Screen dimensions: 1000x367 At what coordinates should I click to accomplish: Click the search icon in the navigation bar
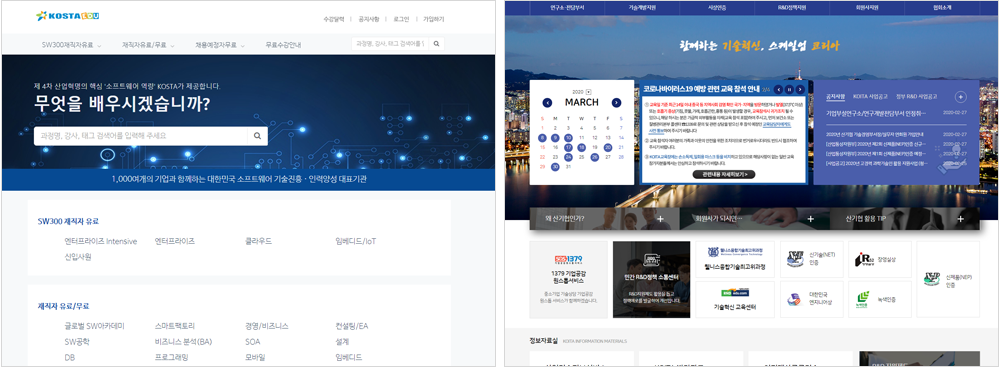tap(436, 44)
